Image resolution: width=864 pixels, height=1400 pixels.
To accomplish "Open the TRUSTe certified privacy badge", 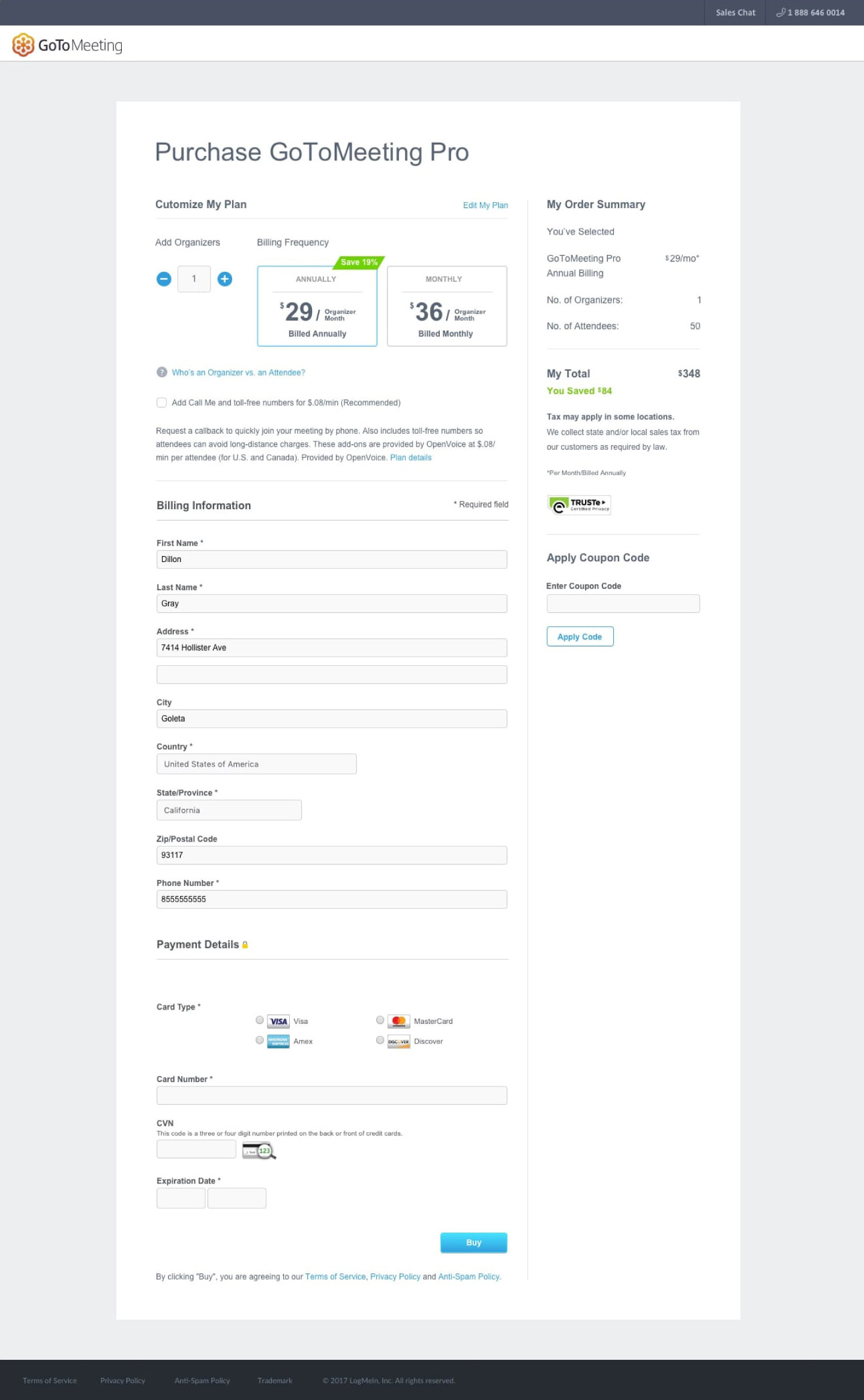I will tap(579, 505).
